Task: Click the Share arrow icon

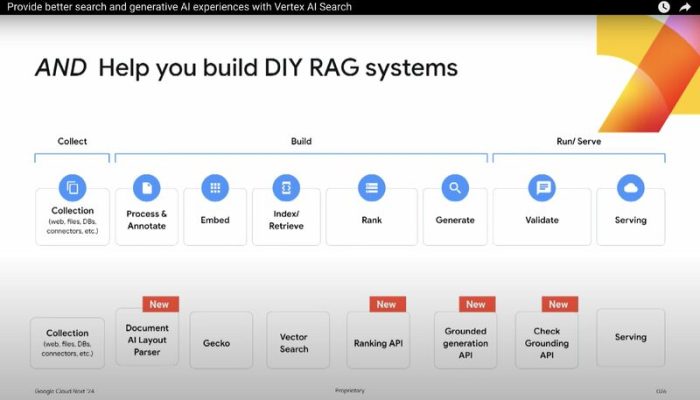Action: click(x=685, y=7)
